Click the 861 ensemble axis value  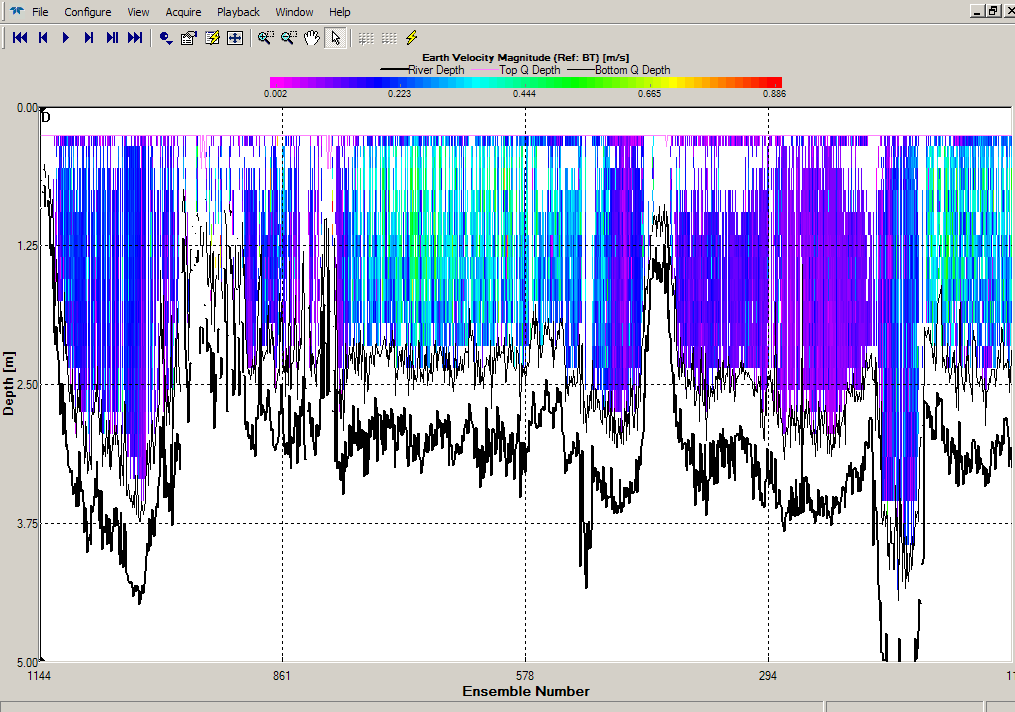click(x=282, y=676)
